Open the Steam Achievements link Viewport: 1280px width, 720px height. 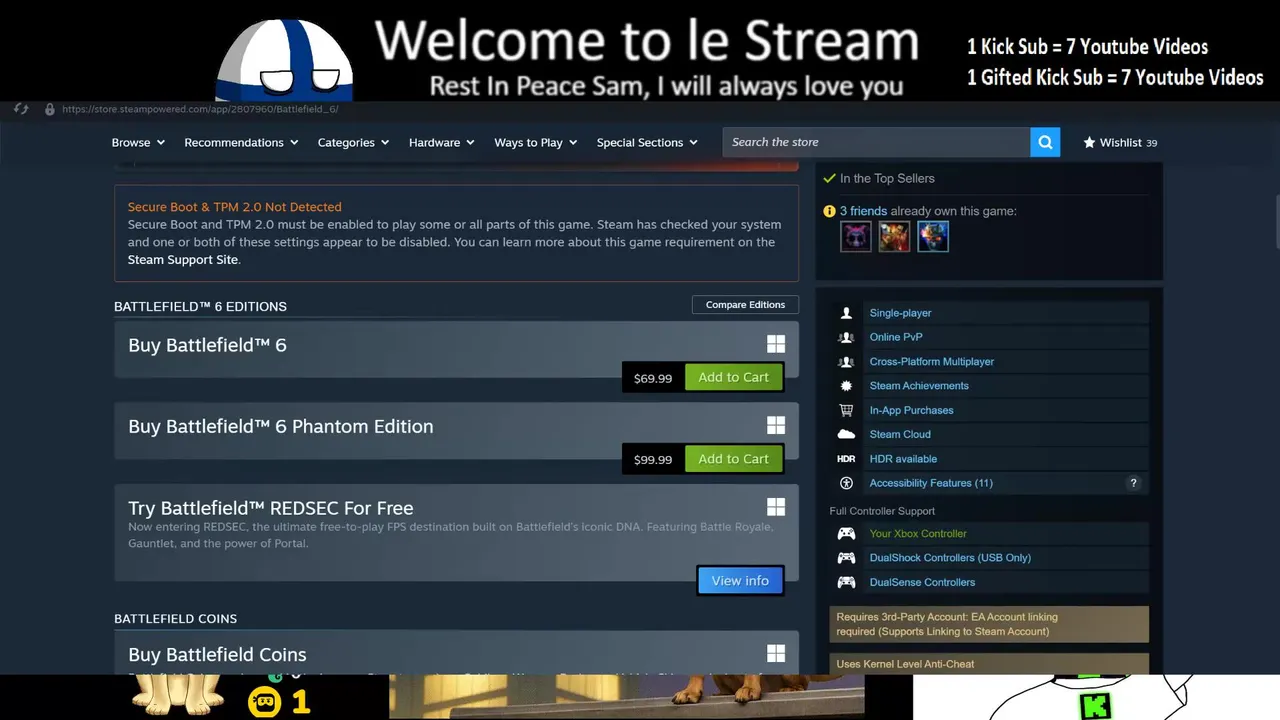(919, 386)
